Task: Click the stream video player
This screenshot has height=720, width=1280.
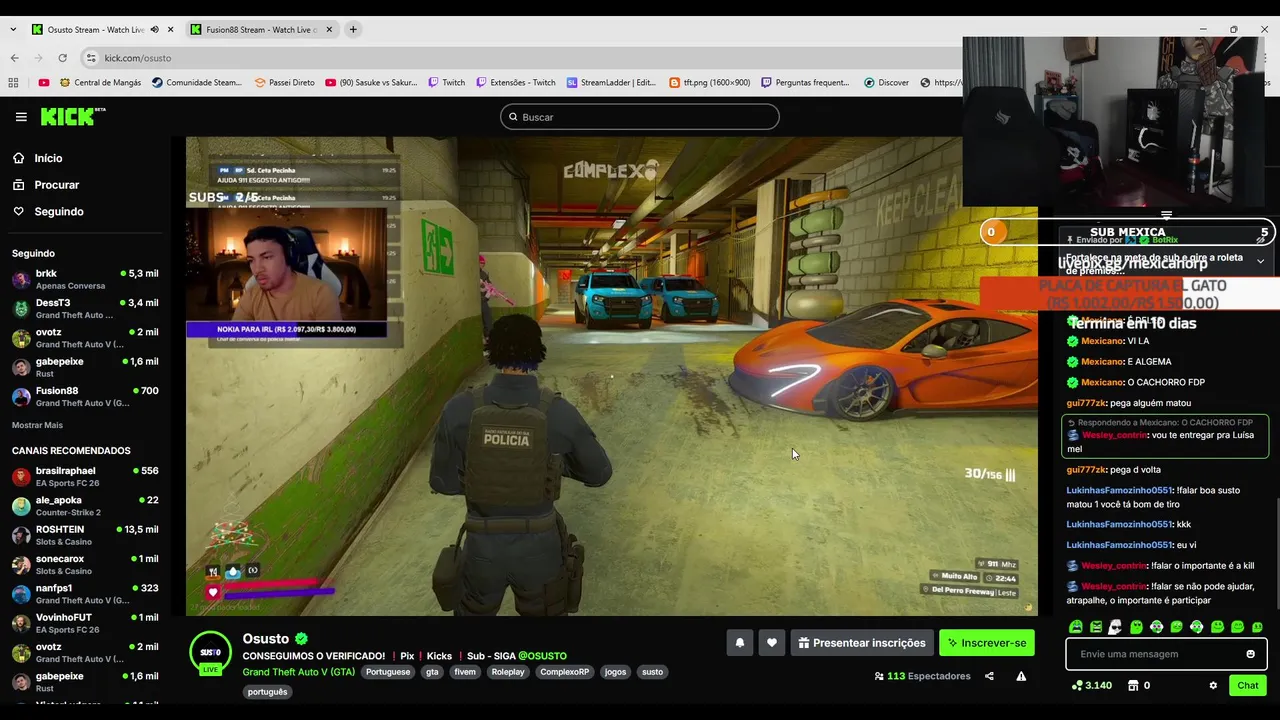Action: tap(611, 375)
